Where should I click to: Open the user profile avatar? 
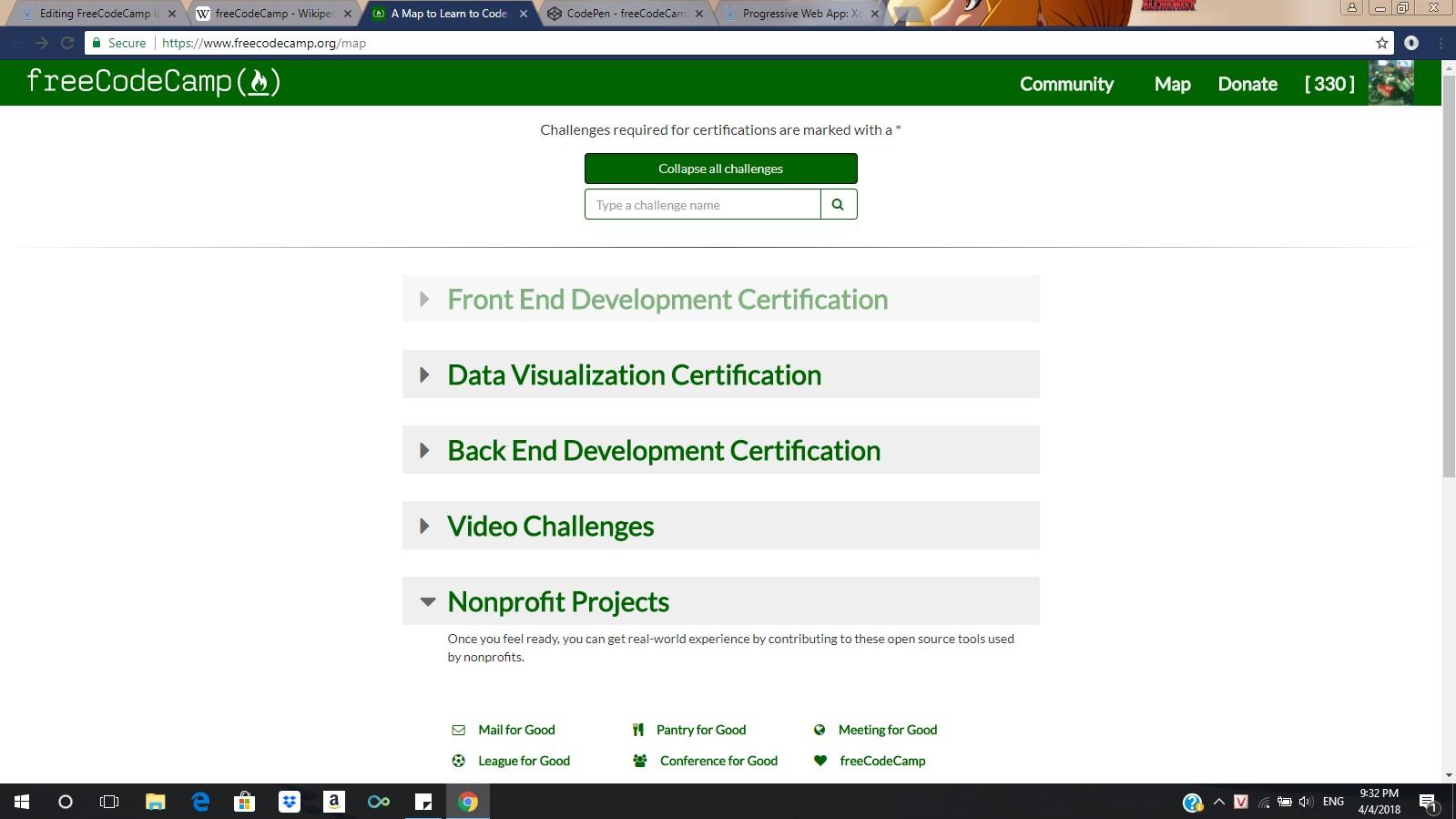(x=1390, y=83)
